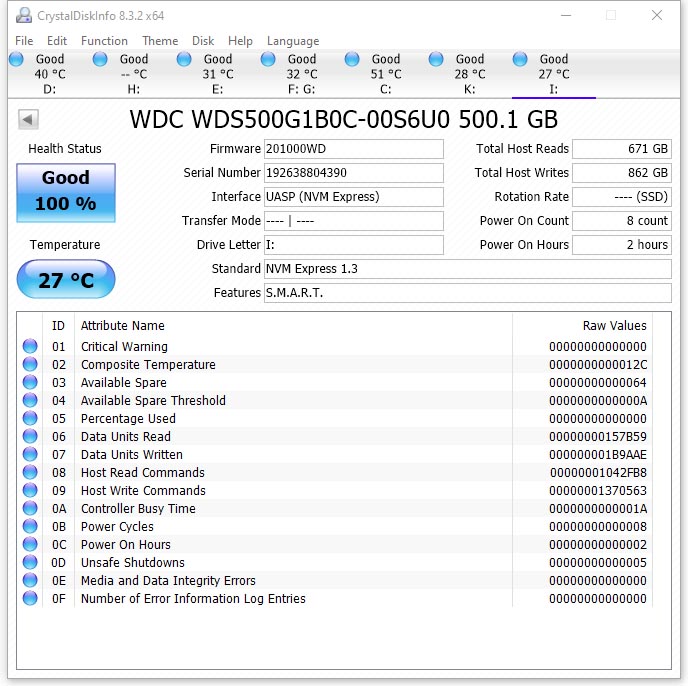The width and height of the screenshot is (688, 686).
Task: Click the Interface field UASP (NVM Express)
Action: click(x=354, y=197)
